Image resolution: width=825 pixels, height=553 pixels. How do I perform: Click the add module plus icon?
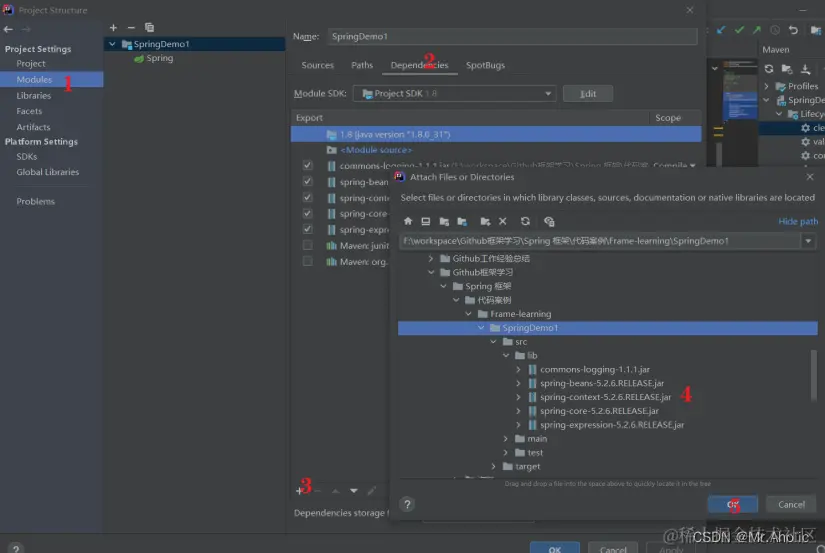point(113,27)
